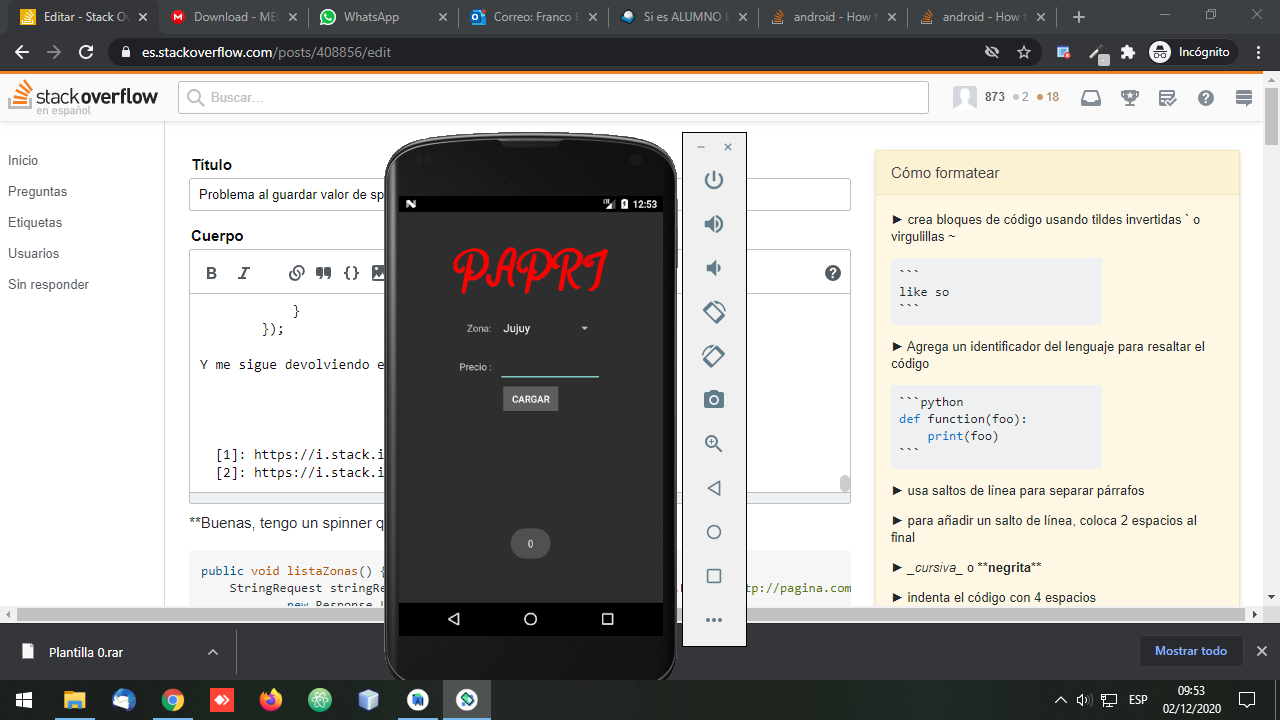Open emulator extended controls (three dots)
1280x720 pixels.
pyautogui.click(x=713, y=620)
